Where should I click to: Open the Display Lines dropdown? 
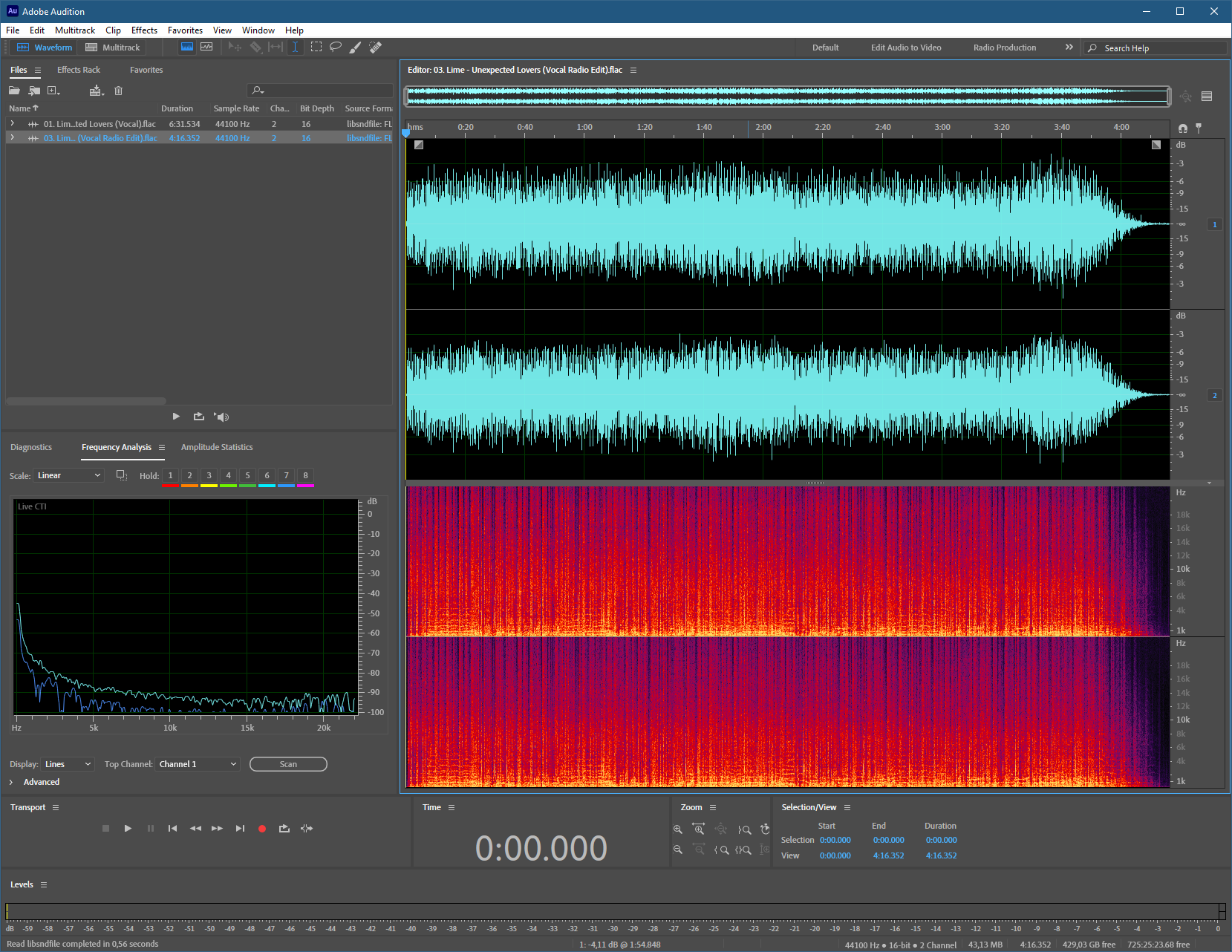tap(68, 764)
